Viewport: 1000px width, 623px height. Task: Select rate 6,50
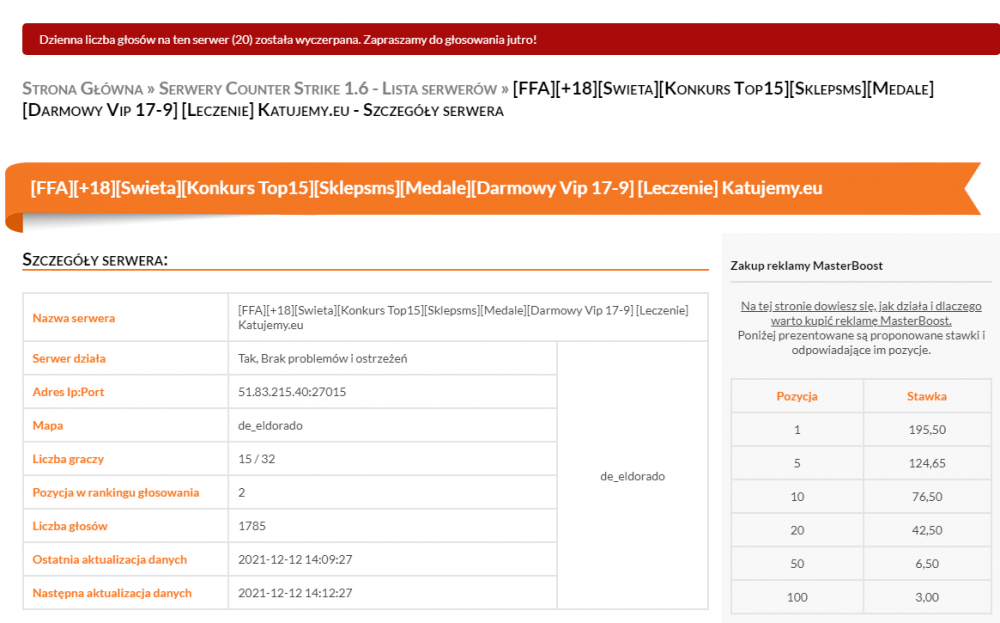[x=927, y=564]
